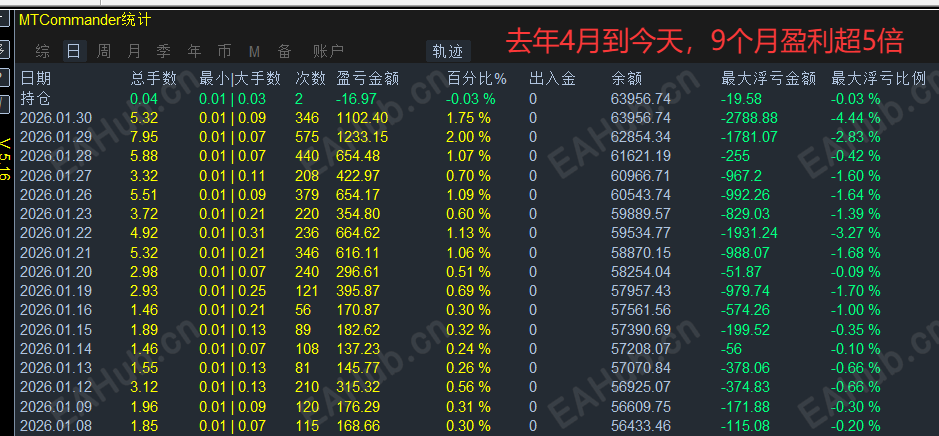Switch to the 季 quarterly tab
This screenshot has height=436, width=939.
click(x=163, y=52)
